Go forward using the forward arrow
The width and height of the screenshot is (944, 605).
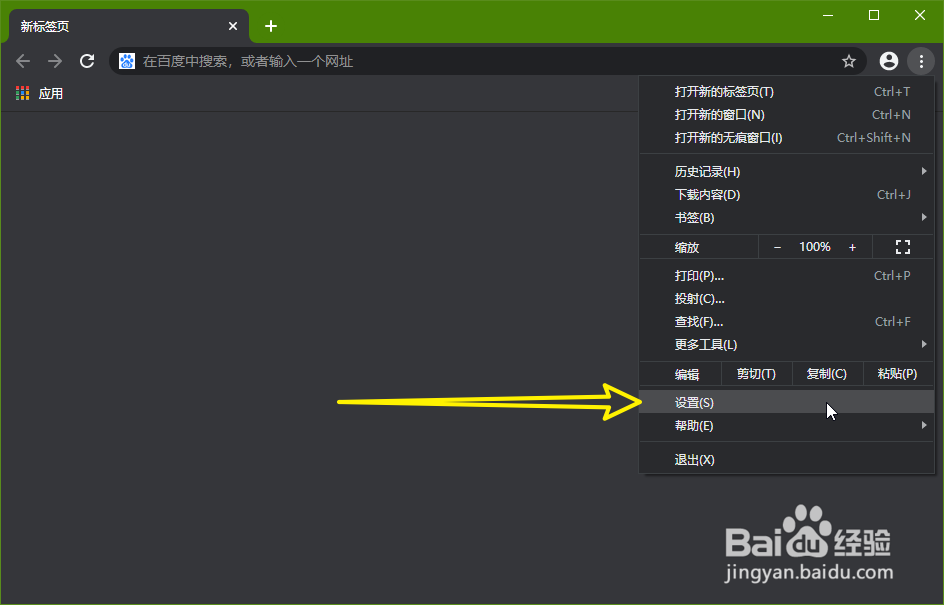[x=55, y=61]
